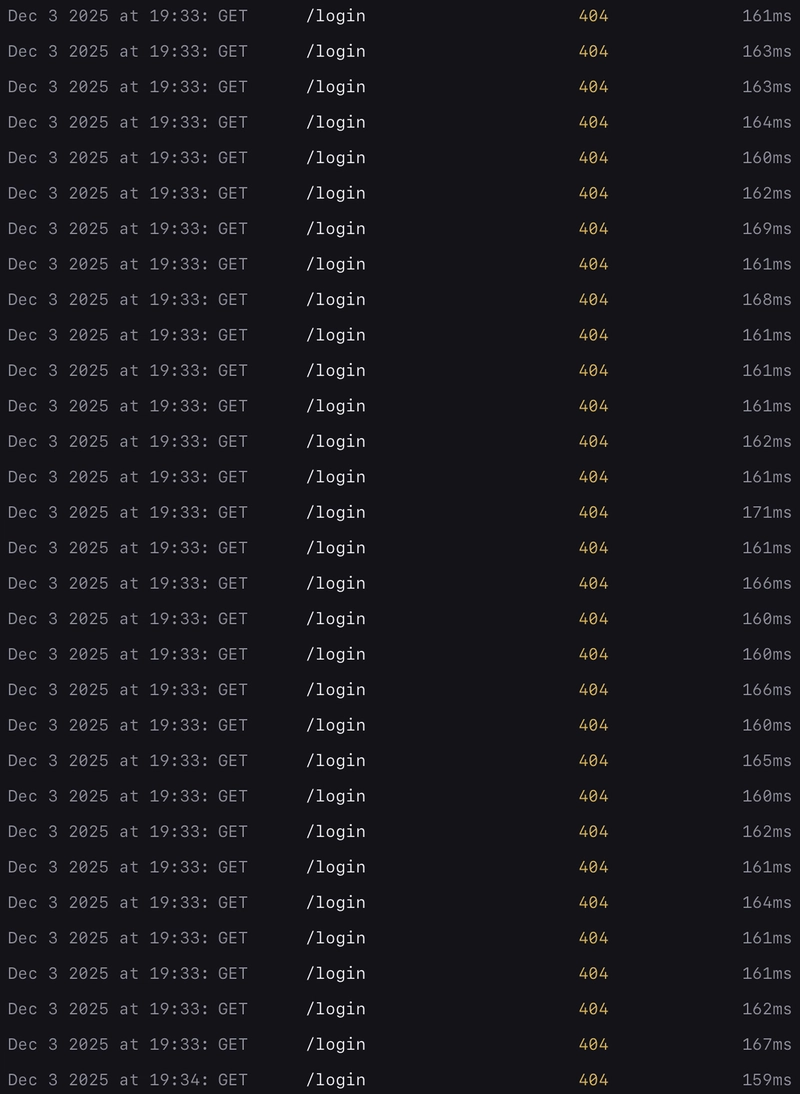This screenshot has width=800, height=1094.
Task: Click the 404 status in the 167ms row
Action: tap(593, 1045)
